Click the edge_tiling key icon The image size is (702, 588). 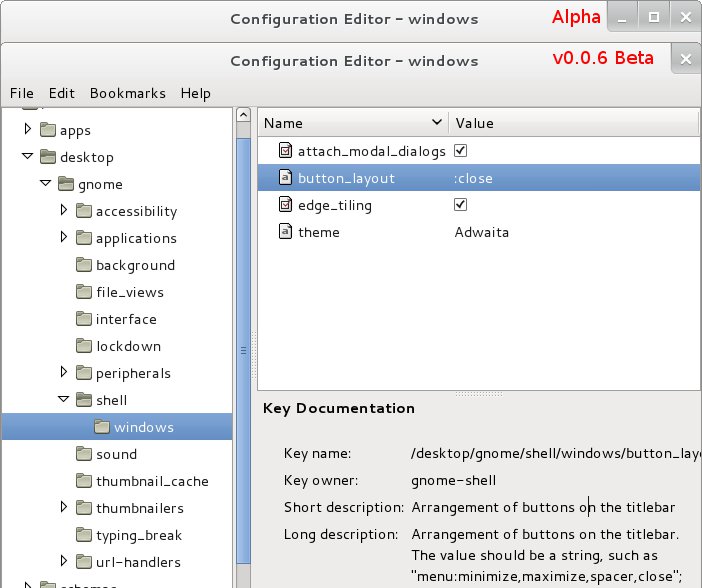tap(284, 206)
